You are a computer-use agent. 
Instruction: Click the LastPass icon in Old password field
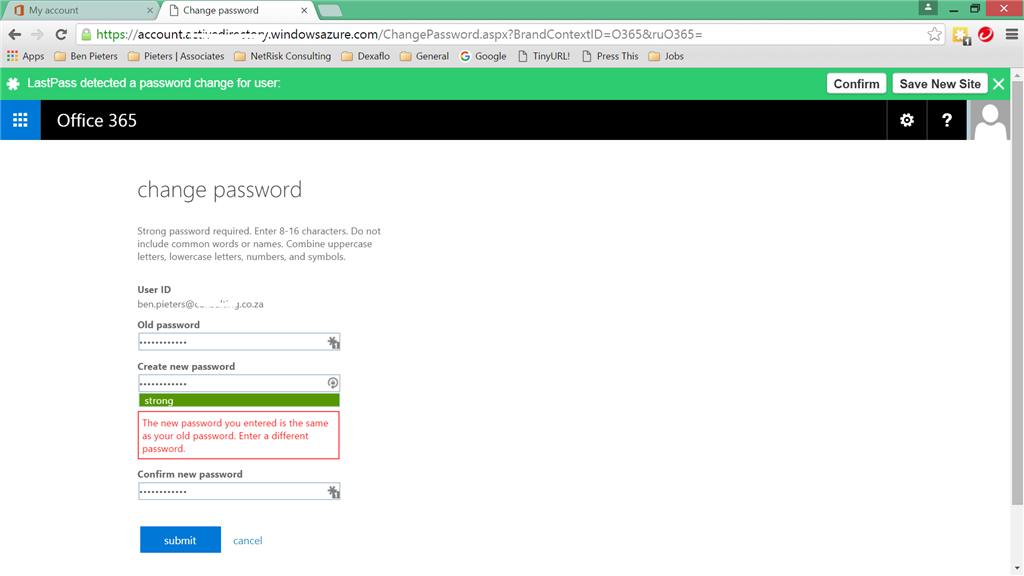[x=333, y=342]
